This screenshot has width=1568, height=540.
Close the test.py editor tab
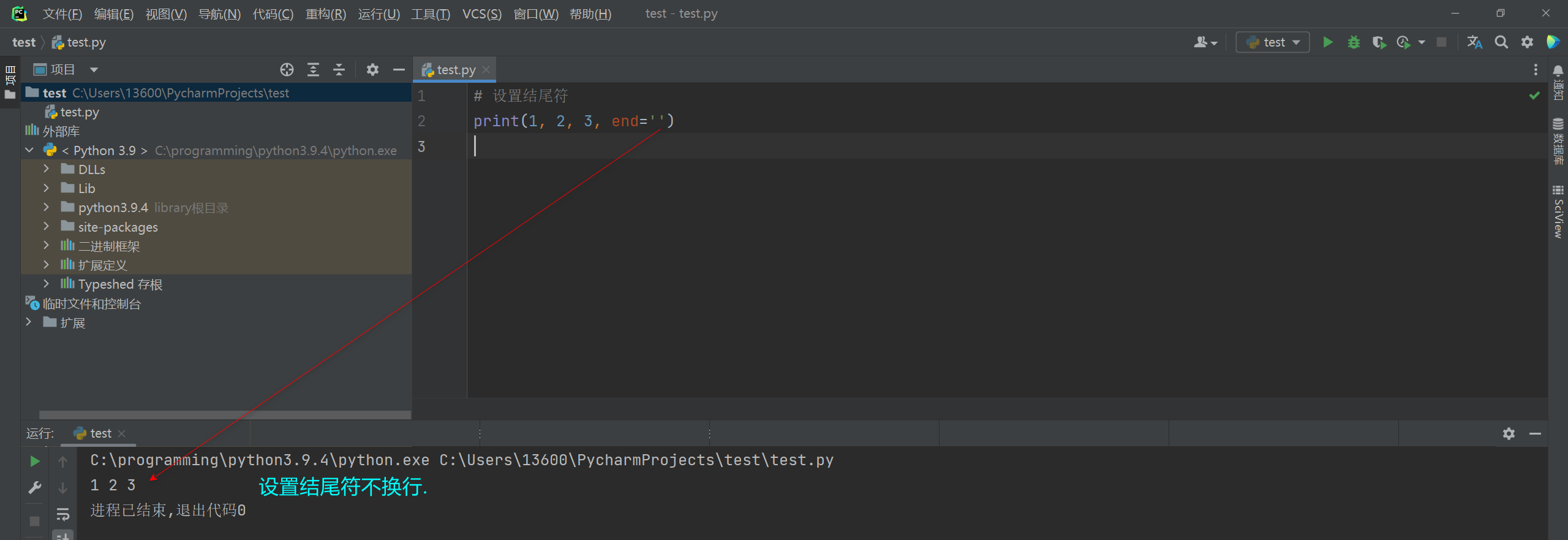(486, 70)
